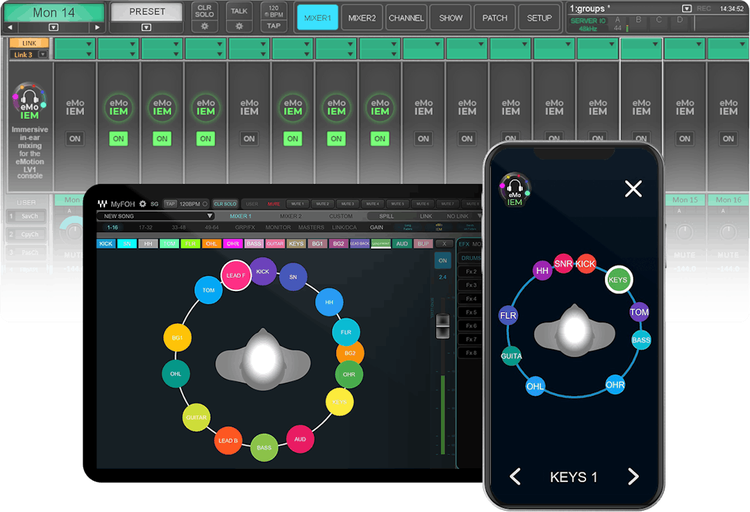Open the Link 3 dropdown
This screenshot has width=750, height=512.
pyautogui.click(x=29, y=55)
